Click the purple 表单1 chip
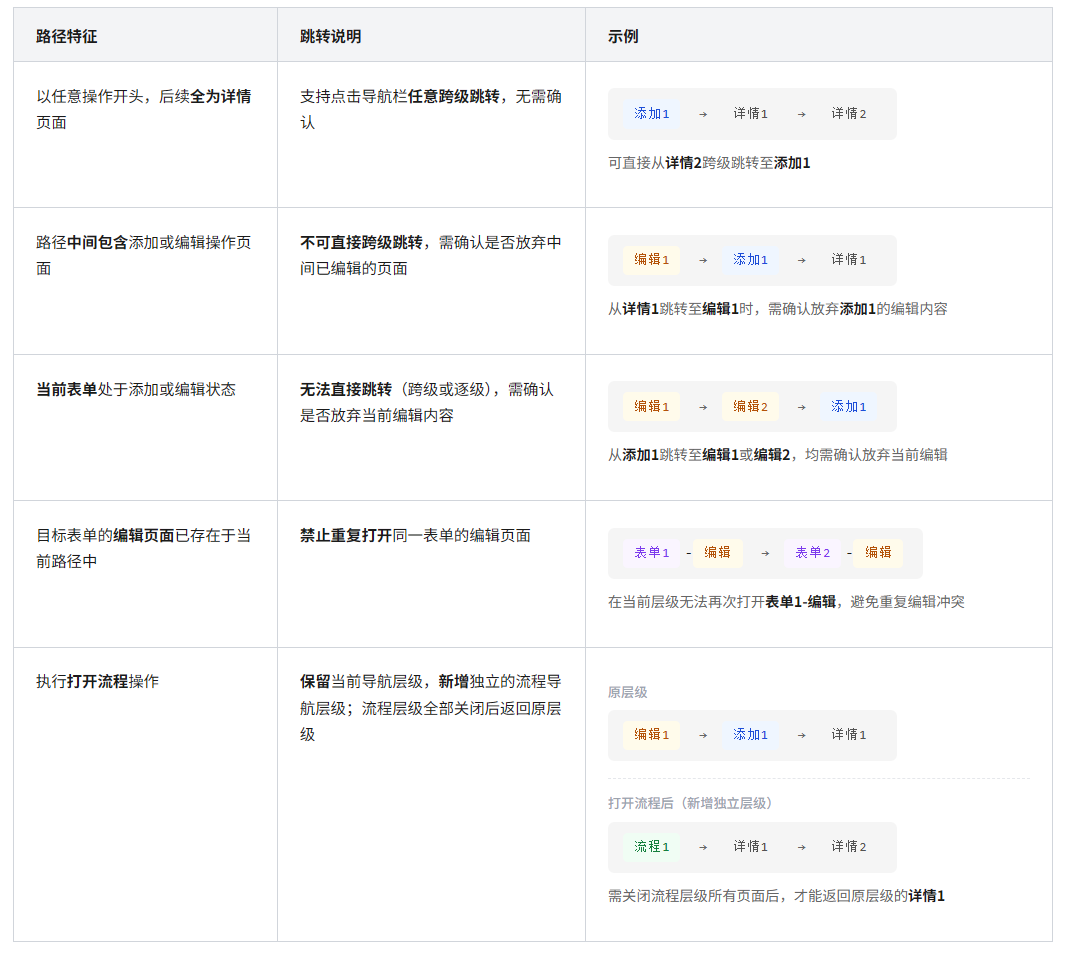 coord(651,553)
